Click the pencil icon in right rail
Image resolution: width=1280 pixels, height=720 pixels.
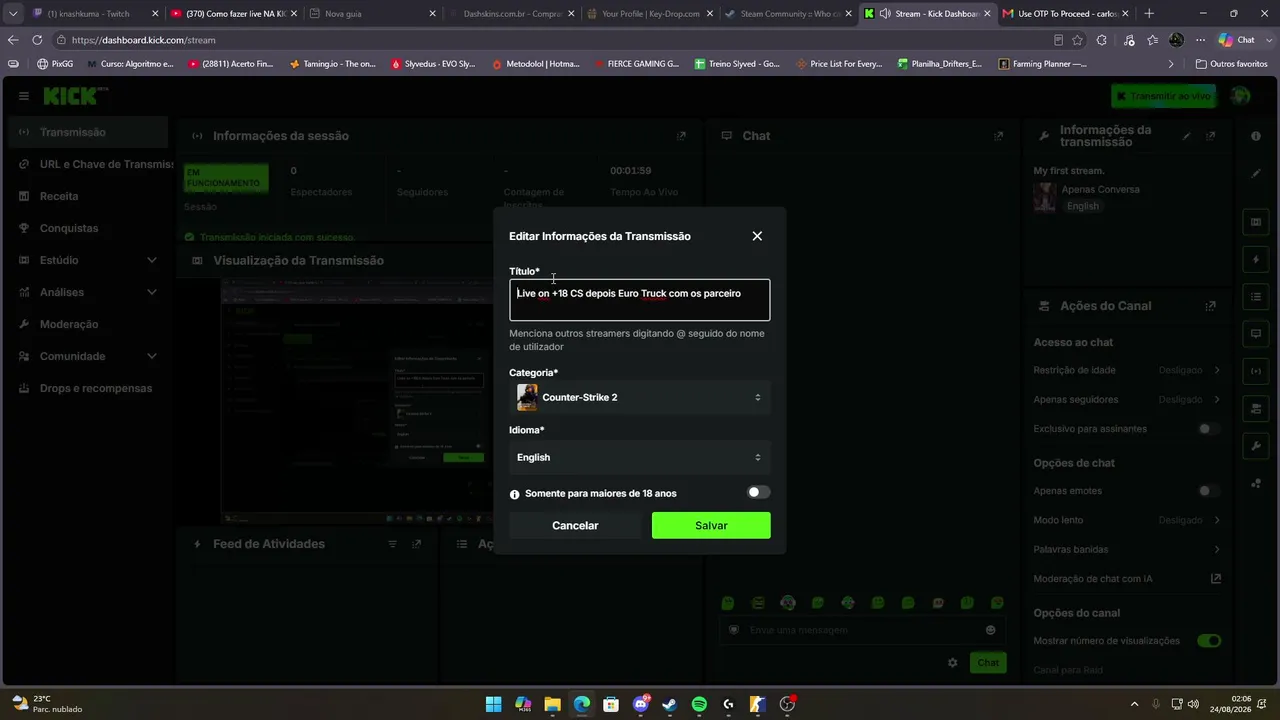point(1256,173)
